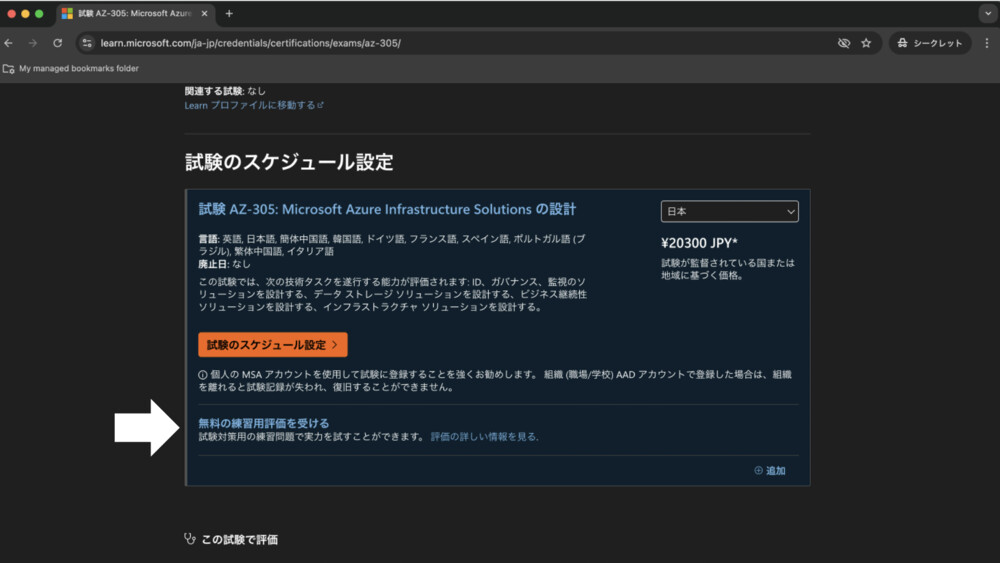The height and width of the screenshot is (563, 1000).
Task: Click the 追加 plus icon link
Action: tap(770, 470)
